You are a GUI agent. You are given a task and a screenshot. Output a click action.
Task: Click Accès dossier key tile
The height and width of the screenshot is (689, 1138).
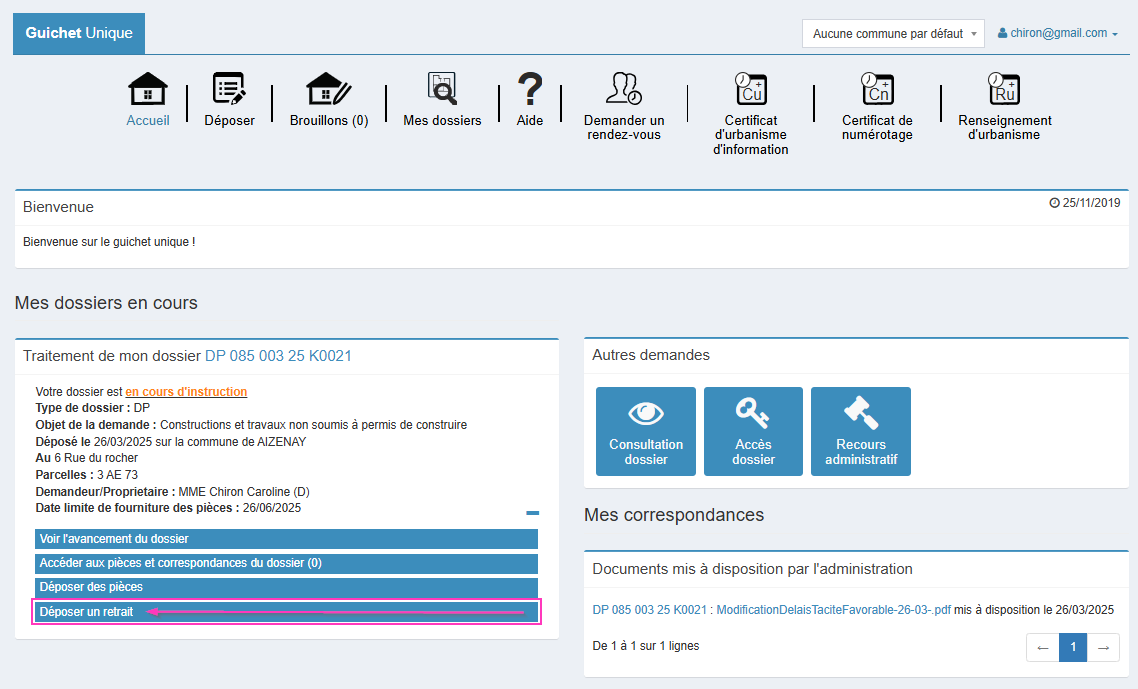point(753,431)
